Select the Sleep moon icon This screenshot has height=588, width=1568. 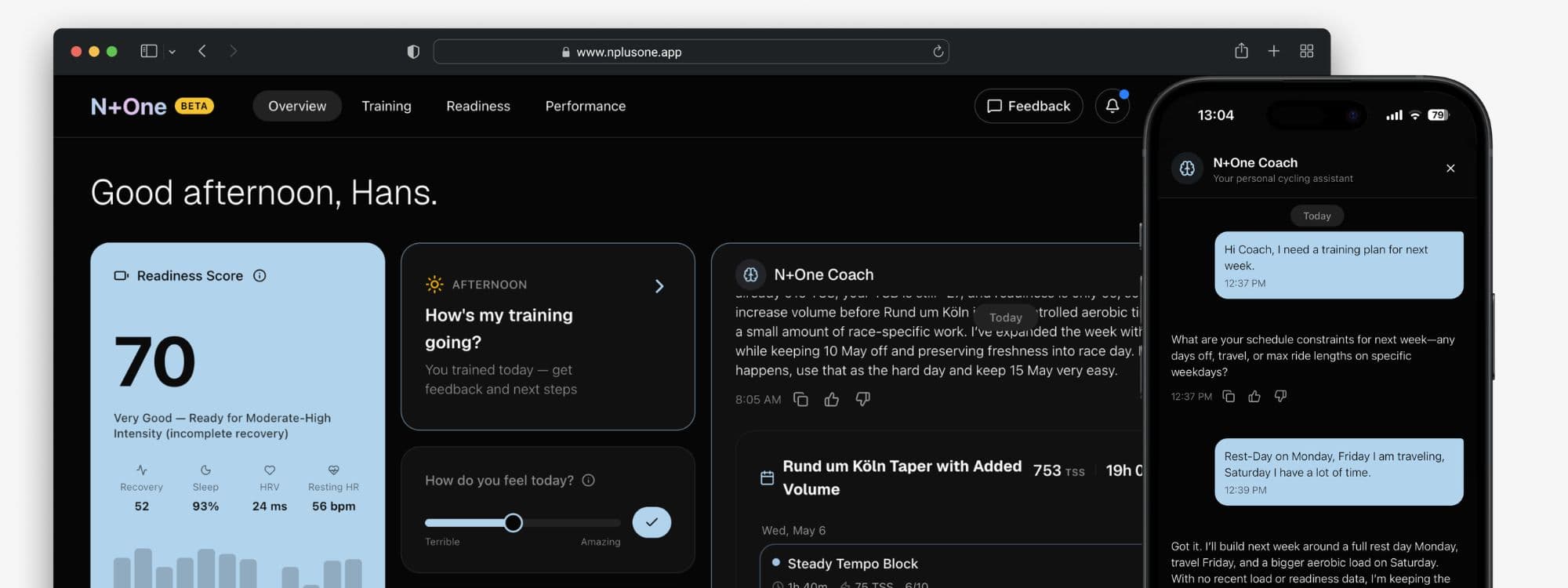click(205, 470)
